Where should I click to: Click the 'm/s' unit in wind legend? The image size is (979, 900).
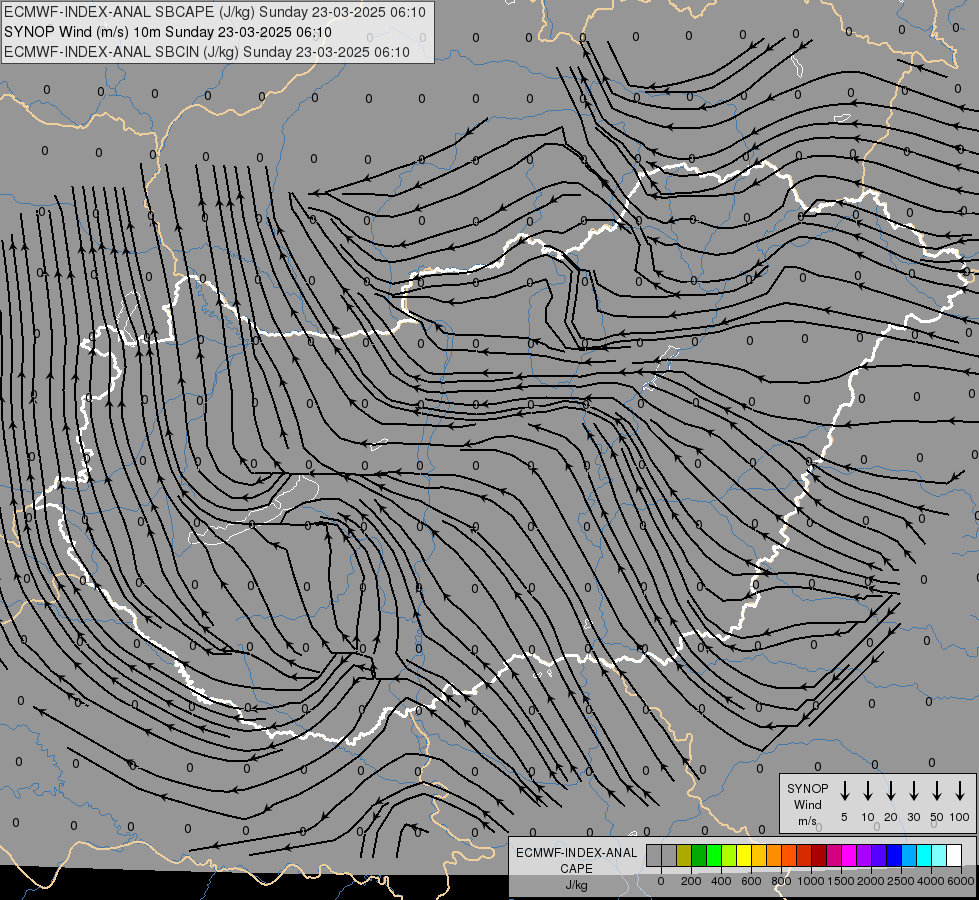coord(807,821)
